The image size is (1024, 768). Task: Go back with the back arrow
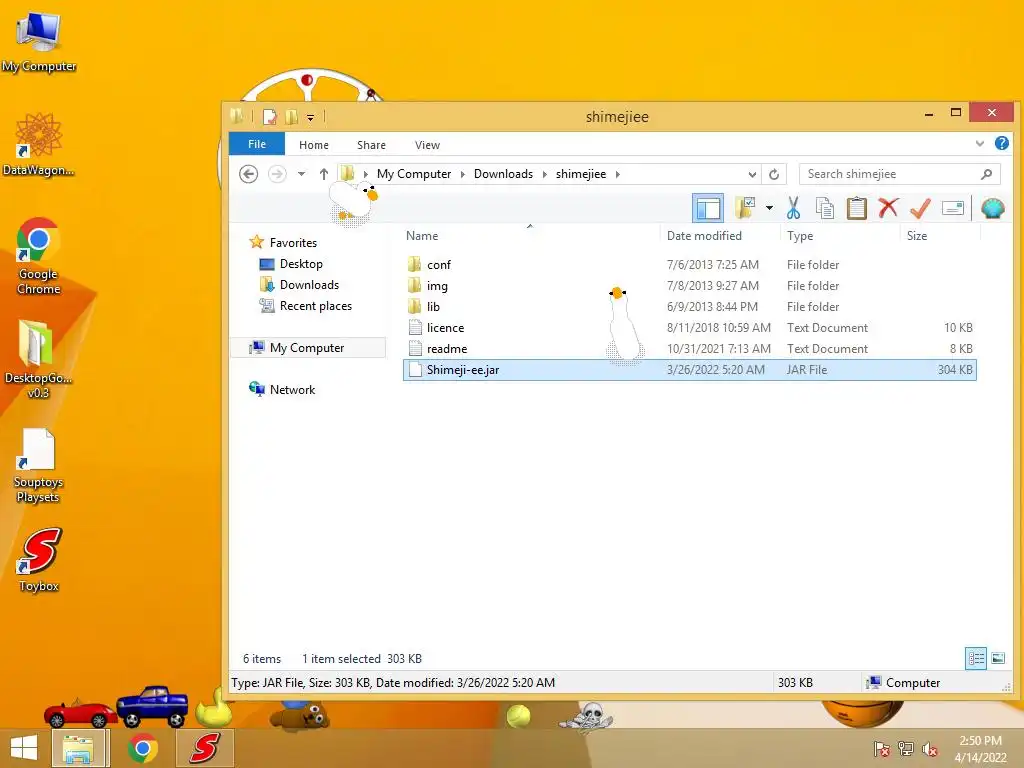click(248, 174)
